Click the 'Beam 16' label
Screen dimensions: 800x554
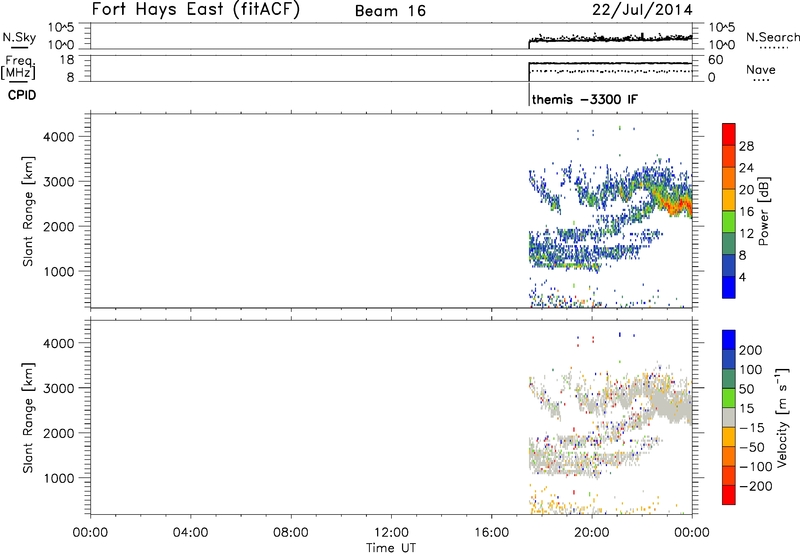pyautogui.click(x=390, y=11)
